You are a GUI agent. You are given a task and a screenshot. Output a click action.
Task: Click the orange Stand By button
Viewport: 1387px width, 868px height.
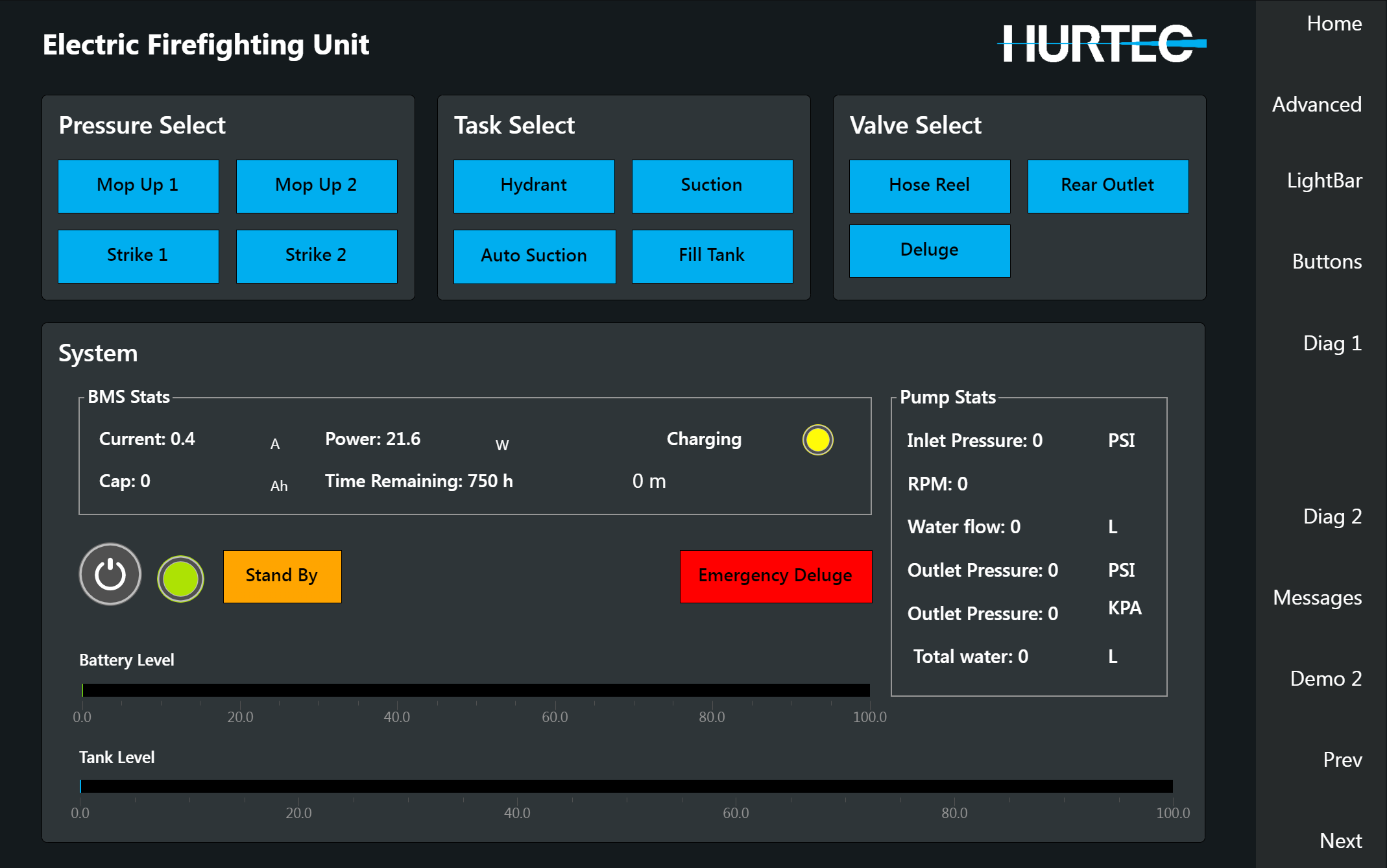point(282,577)
